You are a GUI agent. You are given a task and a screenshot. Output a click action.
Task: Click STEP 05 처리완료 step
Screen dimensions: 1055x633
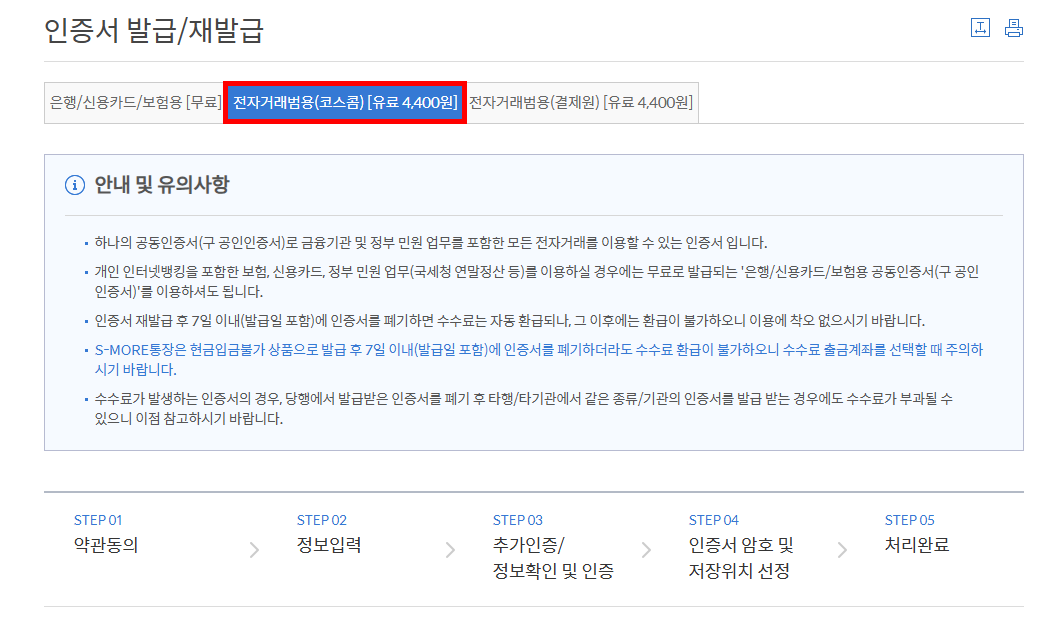click(916, 533)
